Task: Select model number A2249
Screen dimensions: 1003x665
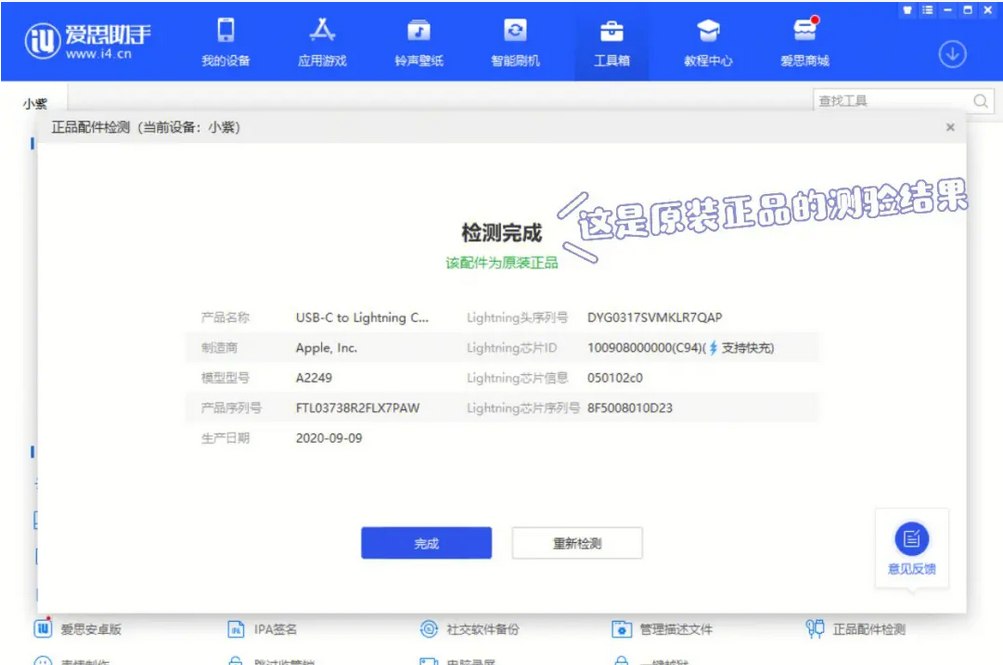Action: coord(313,378)
